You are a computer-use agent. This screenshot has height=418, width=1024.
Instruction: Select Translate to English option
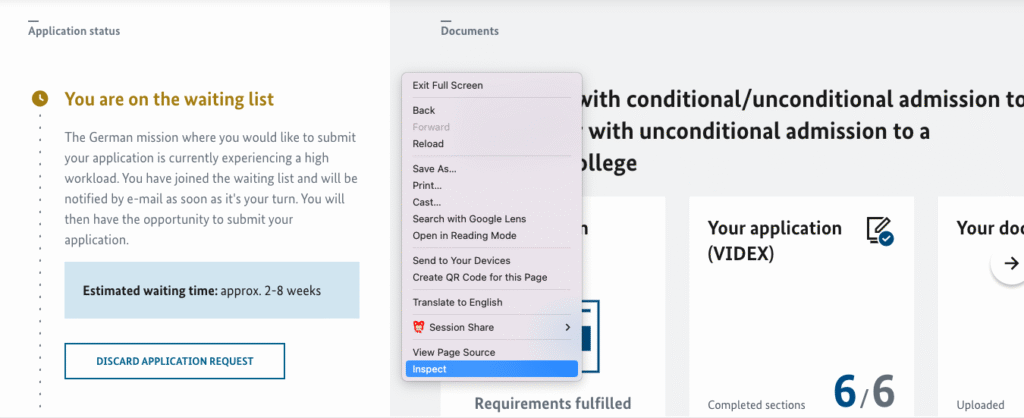point(492,302)
